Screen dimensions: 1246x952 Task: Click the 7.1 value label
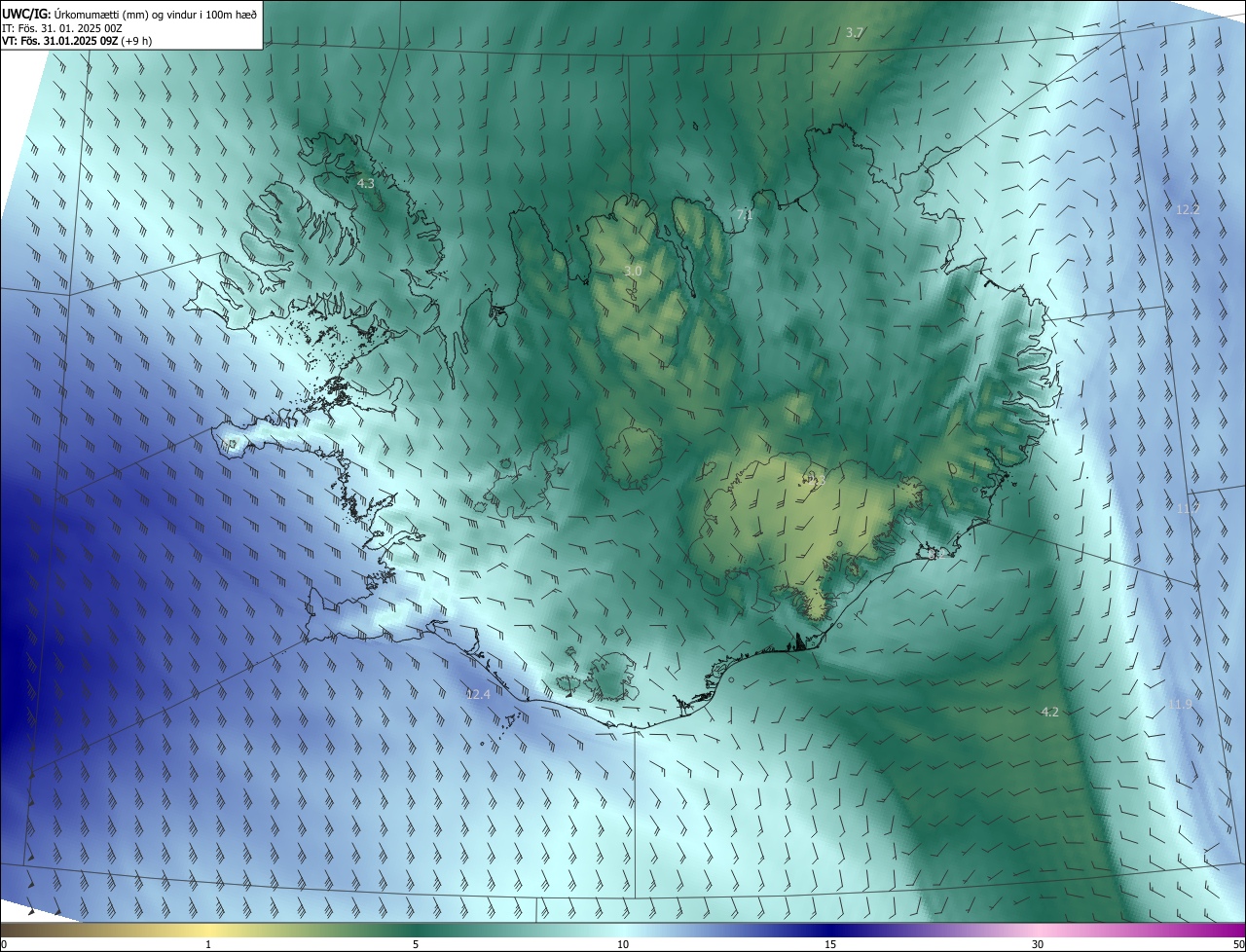coord(745,215)
